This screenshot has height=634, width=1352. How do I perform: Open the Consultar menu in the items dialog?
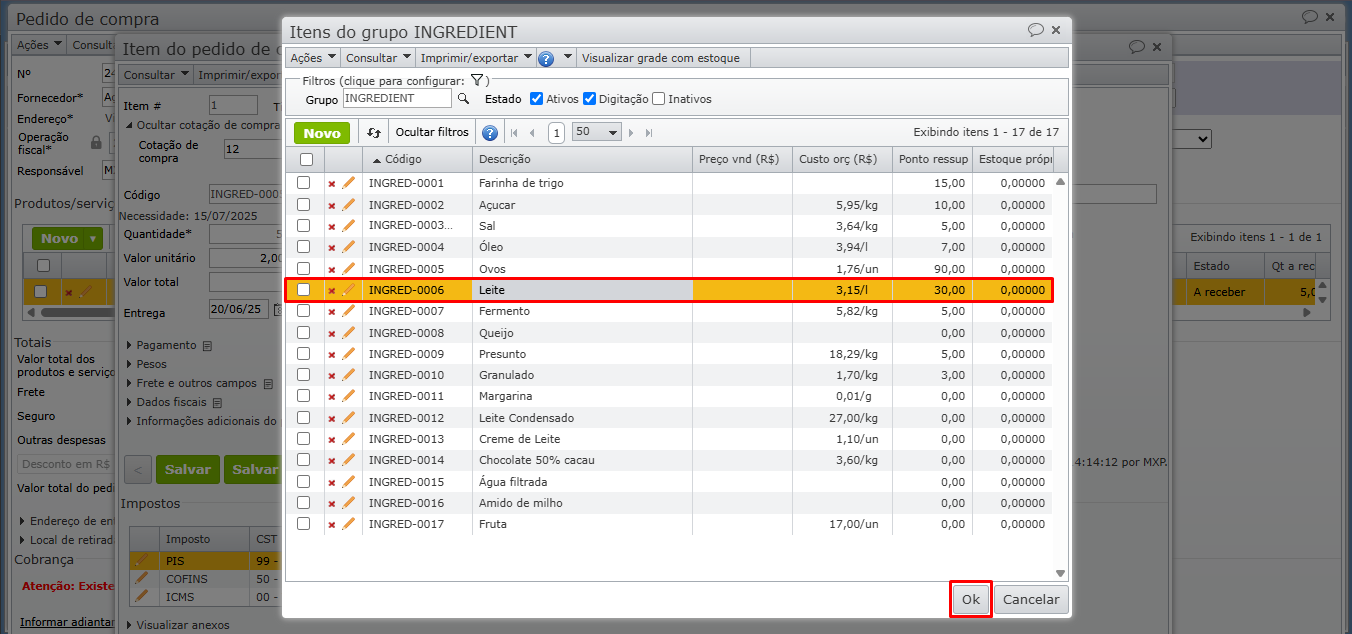tap(378, 58)
